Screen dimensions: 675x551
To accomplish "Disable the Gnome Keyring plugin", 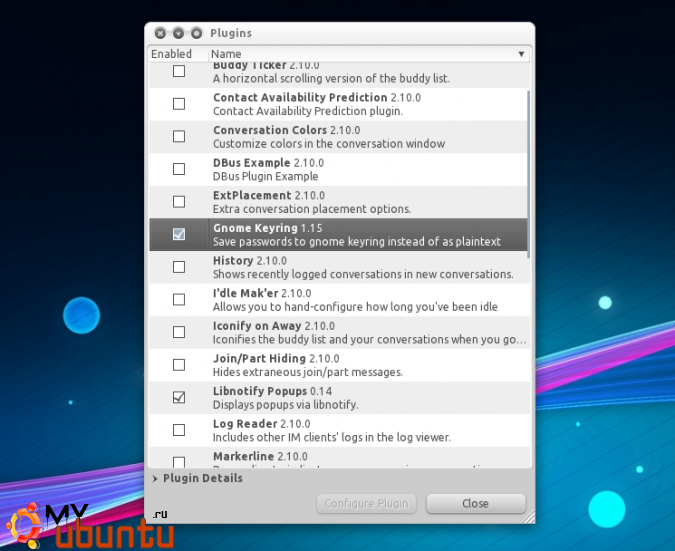I will pyautogui.click(x=179, y=234).
